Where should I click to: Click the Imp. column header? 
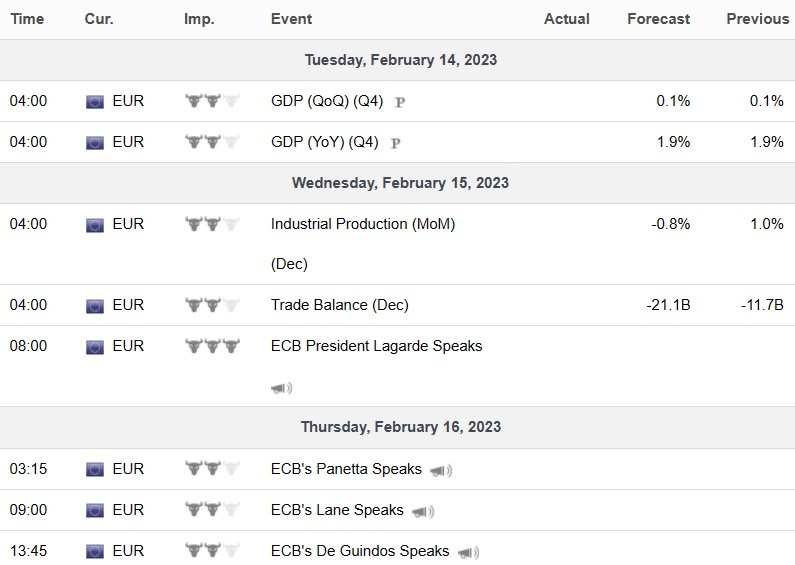point(199,19)
